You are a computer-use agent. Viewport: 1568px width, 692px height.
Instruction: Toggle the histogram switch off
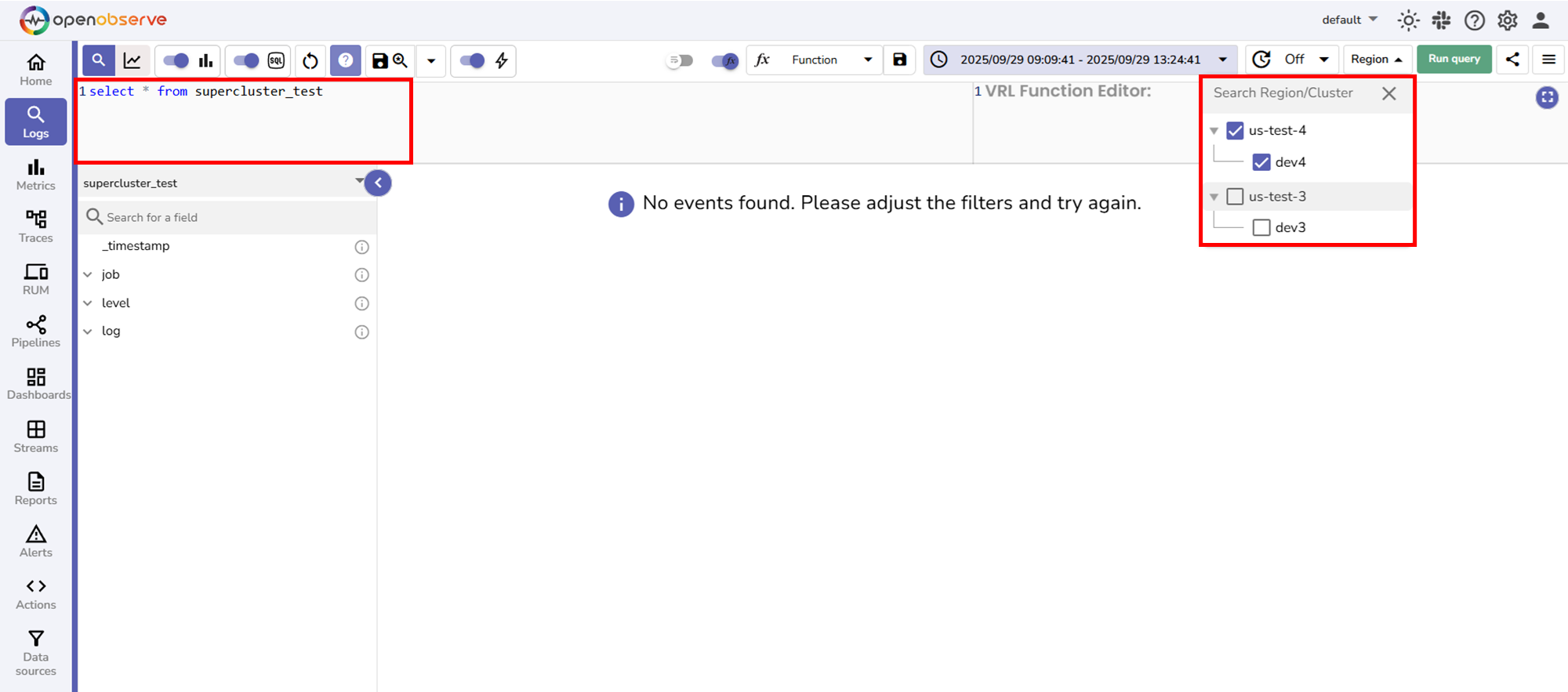[x=176, y=60]
